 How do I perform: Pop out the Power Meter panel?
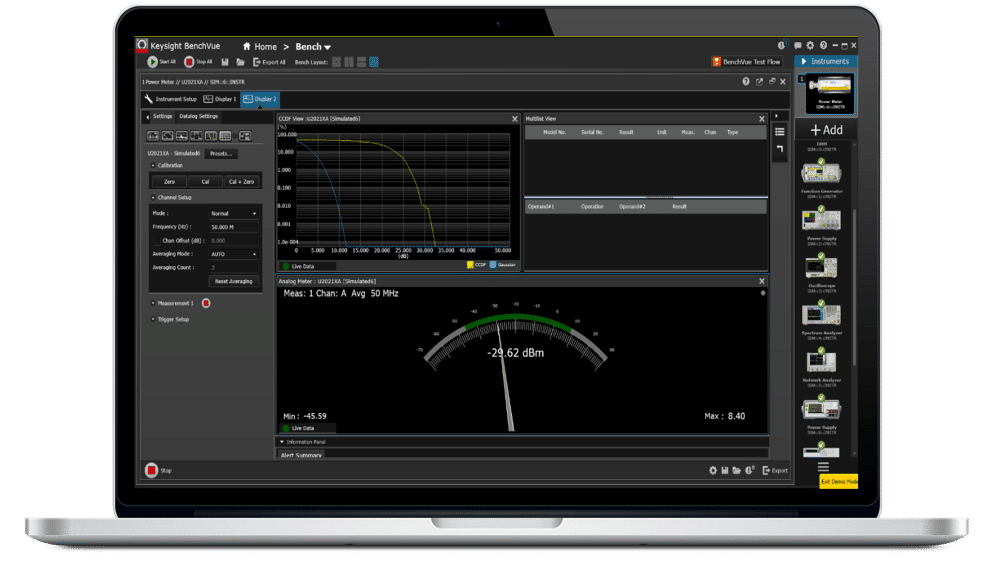(x=759, y=82)
